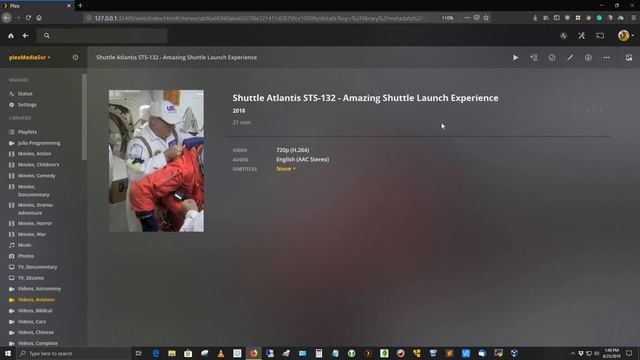Open the Videos, Cars library
640x360 pixels.
coord(31,322)
